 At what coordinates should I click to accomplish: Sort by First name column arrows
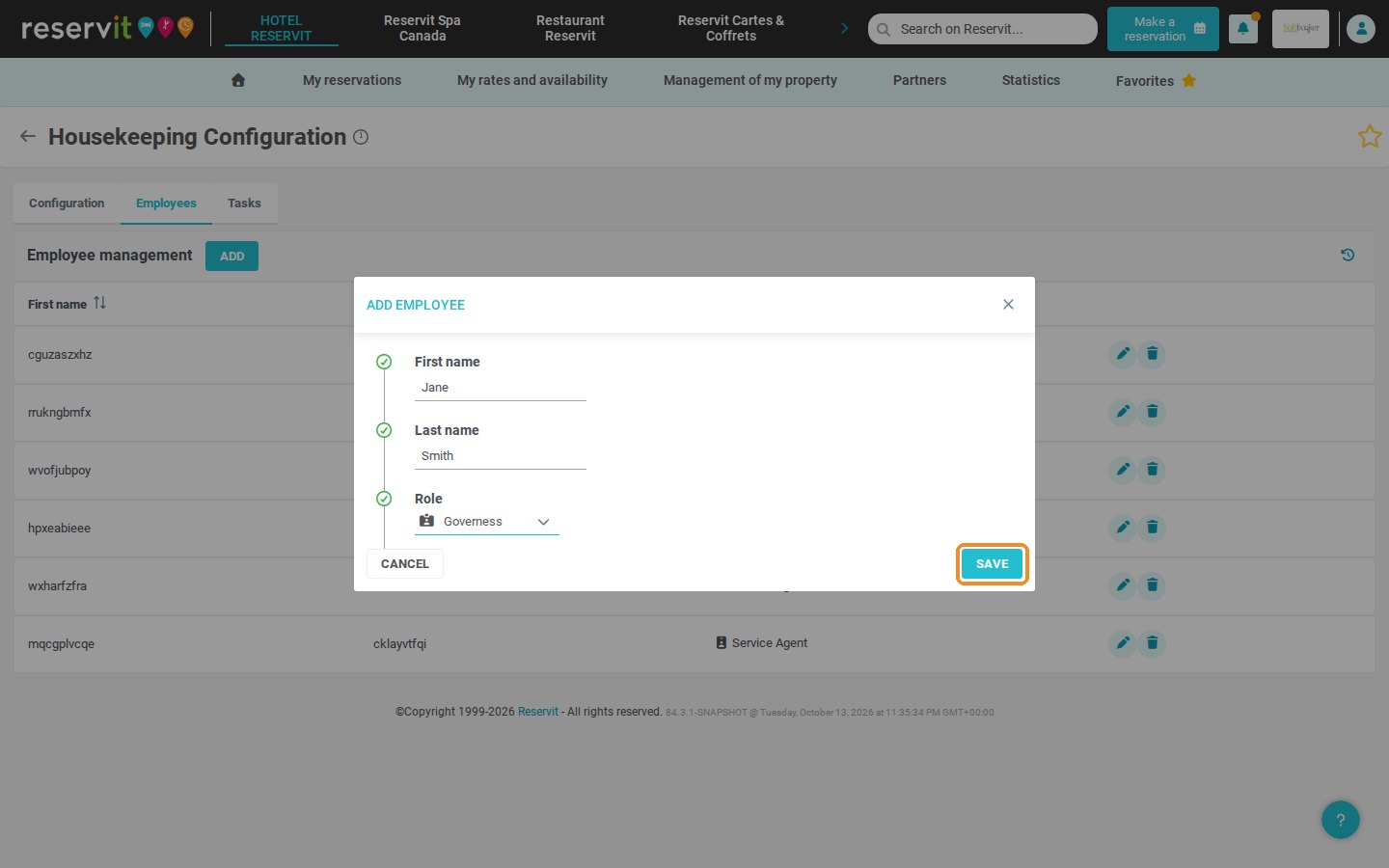click(100, 303)
